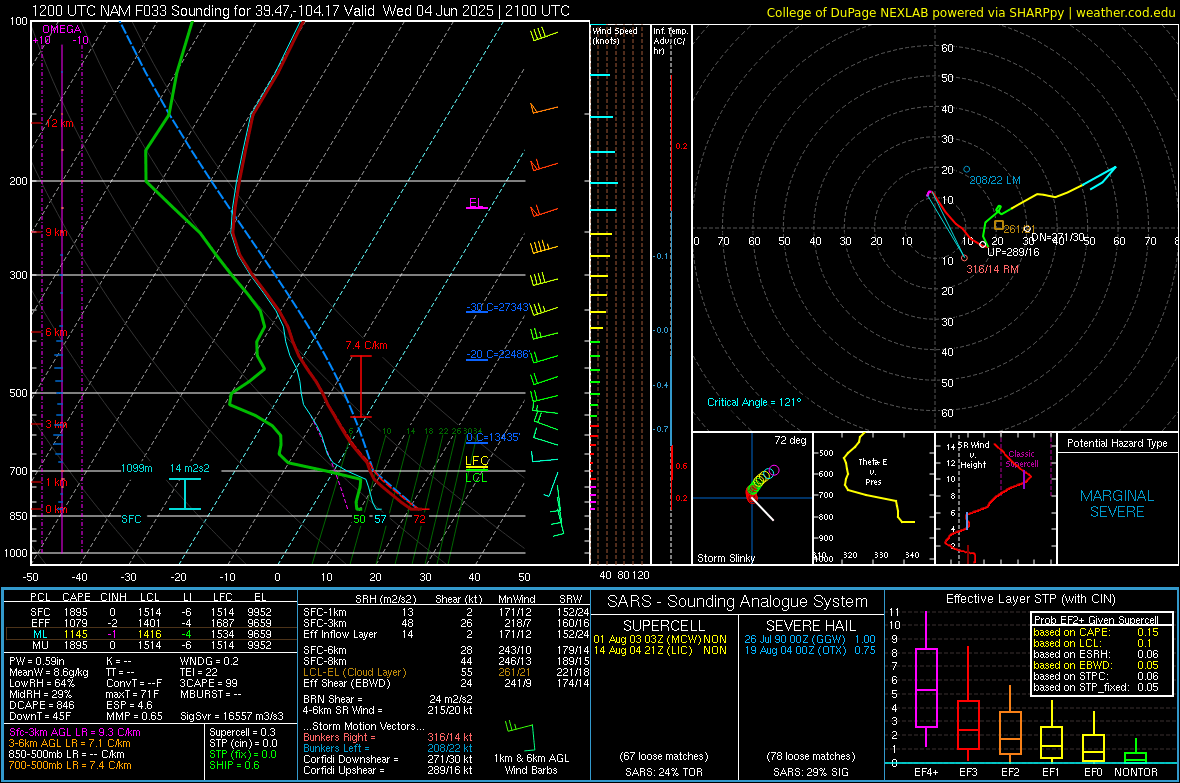Click the Storm Slinky panel label
This screenshot has width=1180, height=783.
click(x=725, y=558)
